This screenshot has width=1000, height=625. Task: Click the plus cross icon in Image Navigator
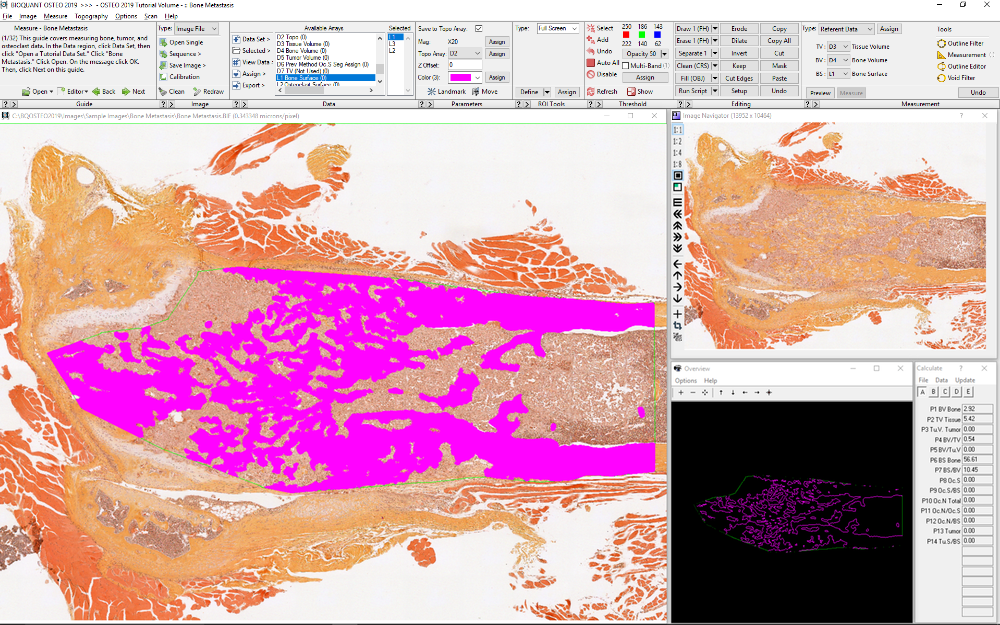point(677,314)
